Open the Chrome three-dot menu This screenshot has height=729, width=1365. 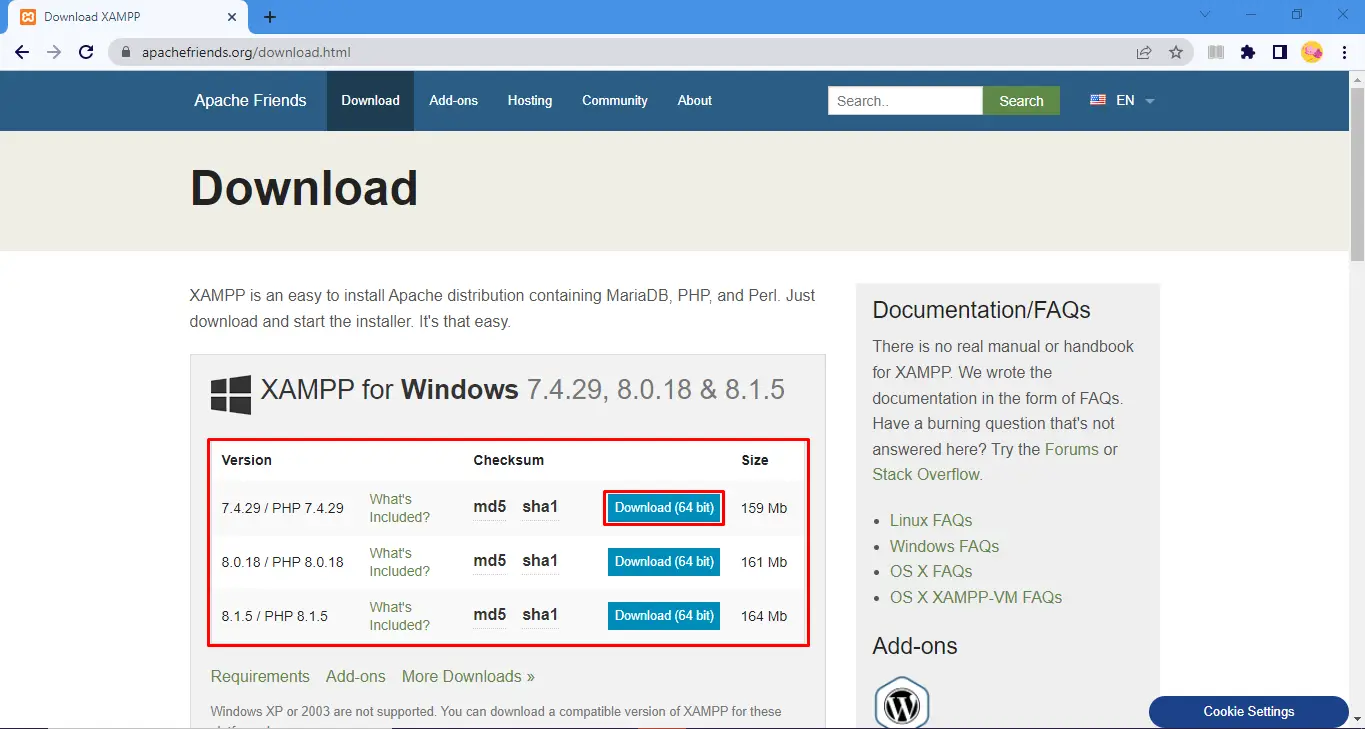pos(1344,52)
